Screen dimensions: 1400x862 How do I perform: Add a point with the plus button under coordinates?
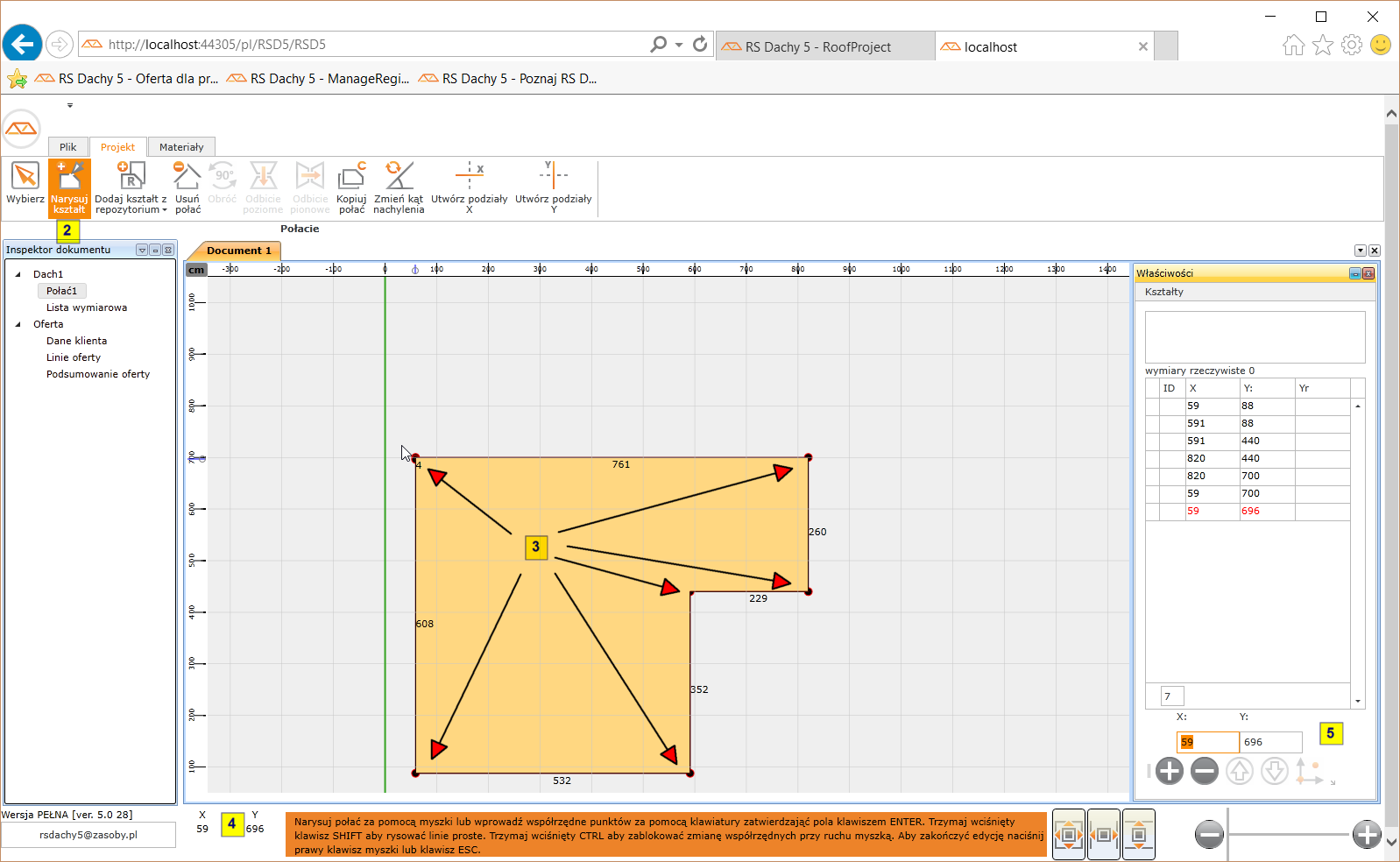tap(1169, 771)
